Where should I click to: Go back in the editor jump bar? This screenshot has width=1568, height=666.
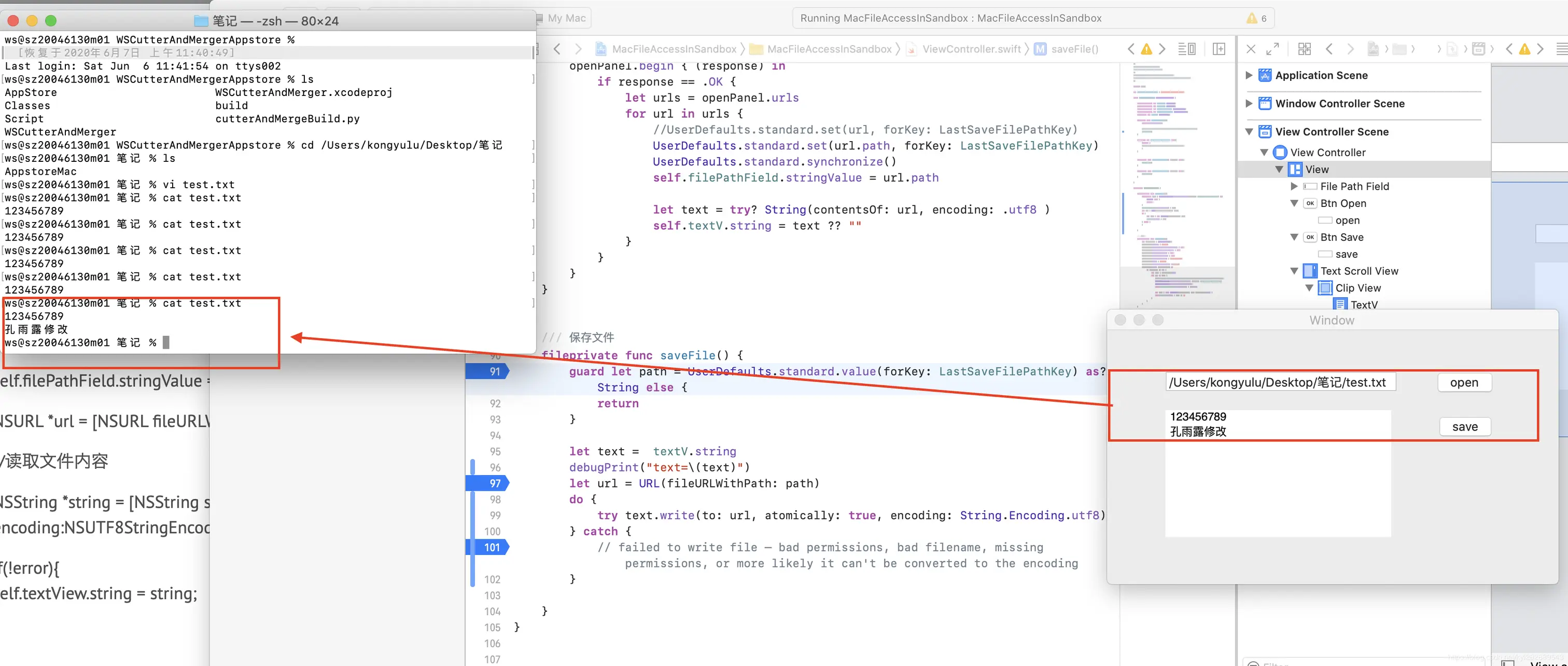point(557,49)
